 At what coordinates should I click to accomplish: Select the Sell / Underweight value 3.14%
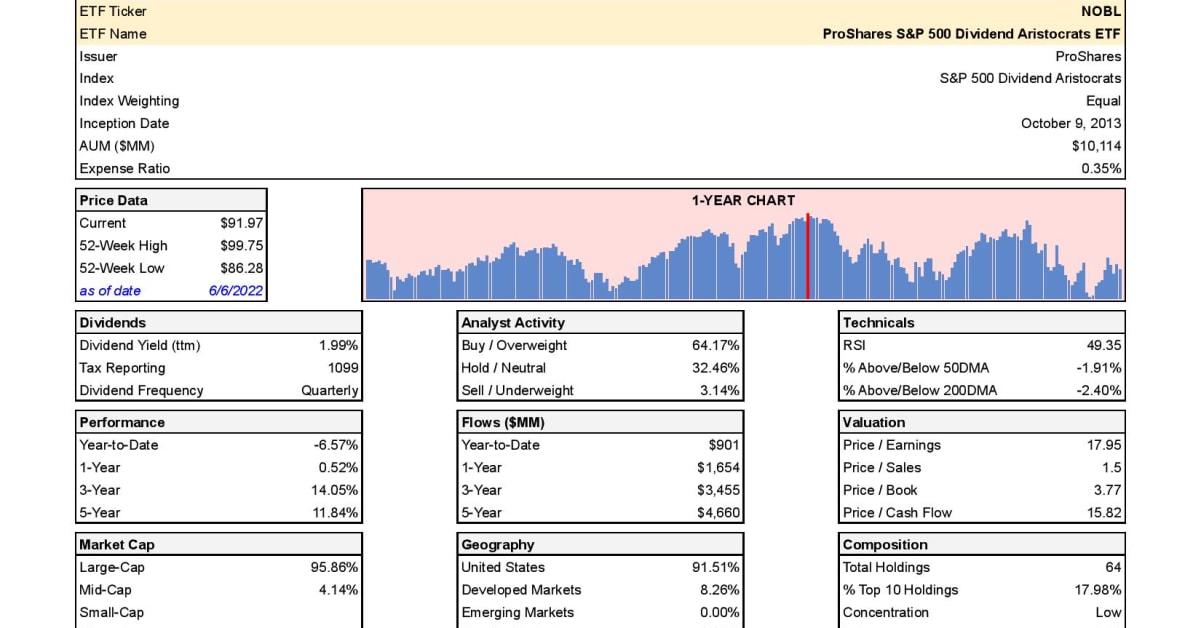[720, 390]
